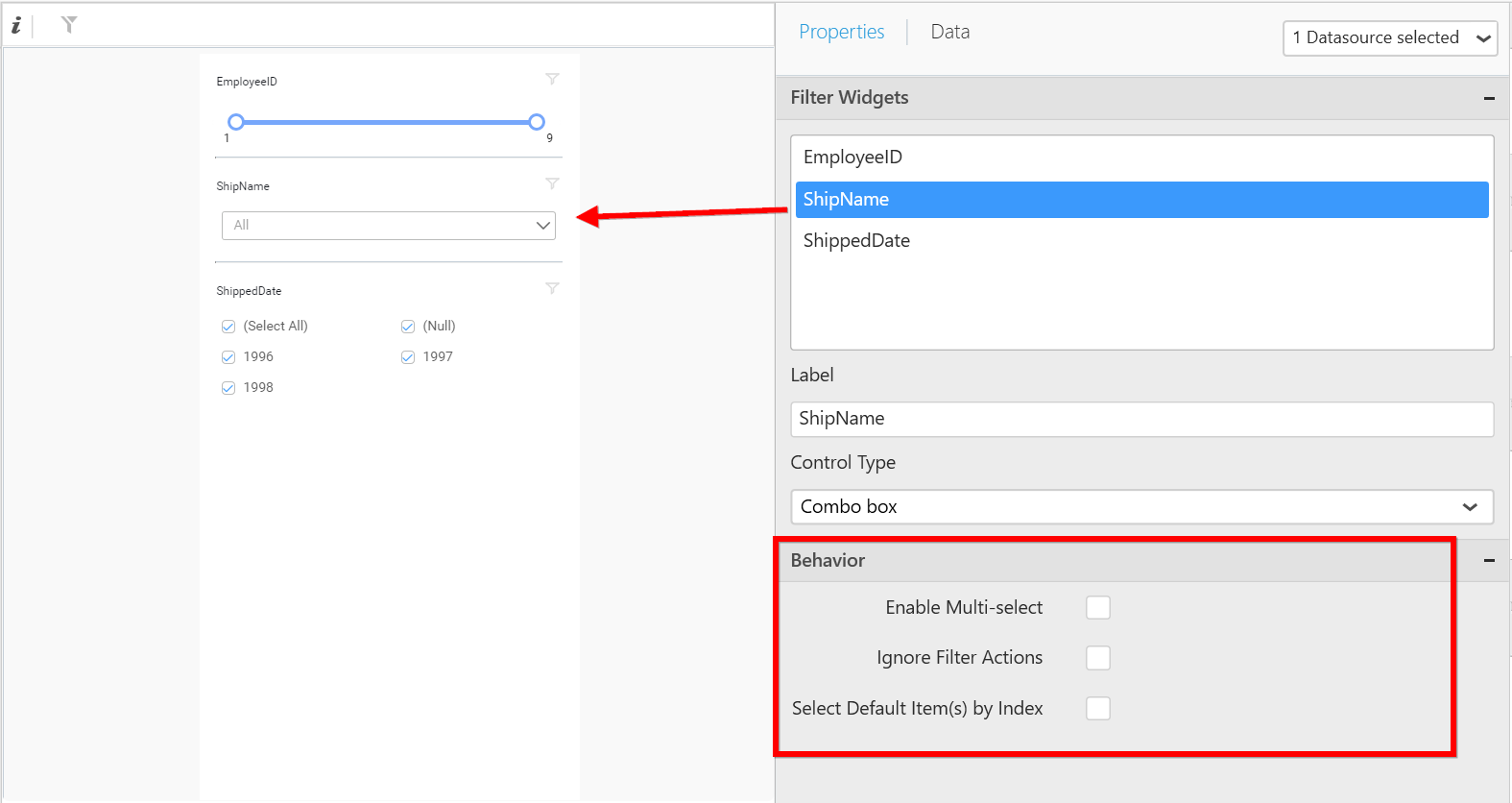Clear the EmployeeID filter using its funnel icon
Screen dimensions: 1512x803
(552, 79)
